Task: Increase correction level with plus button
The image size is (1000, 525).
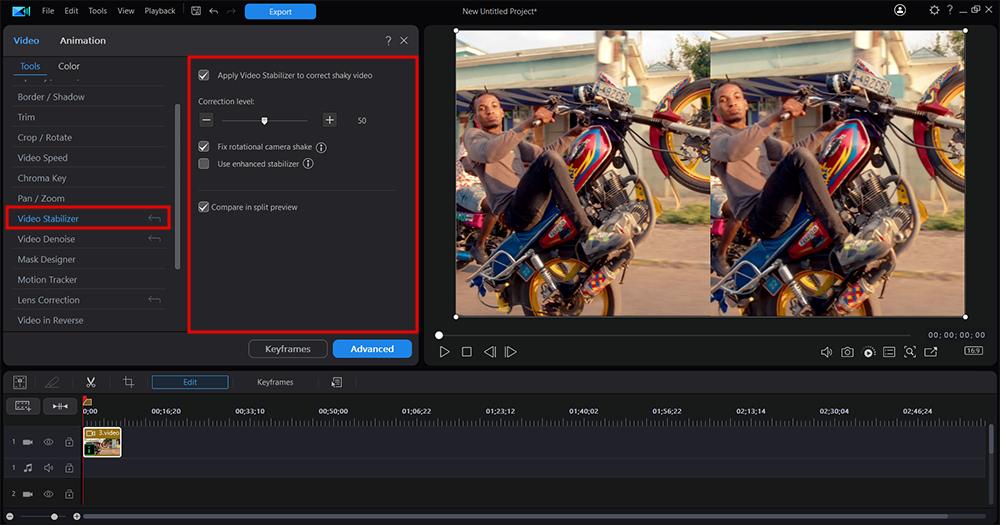Action: pos(329,120)
